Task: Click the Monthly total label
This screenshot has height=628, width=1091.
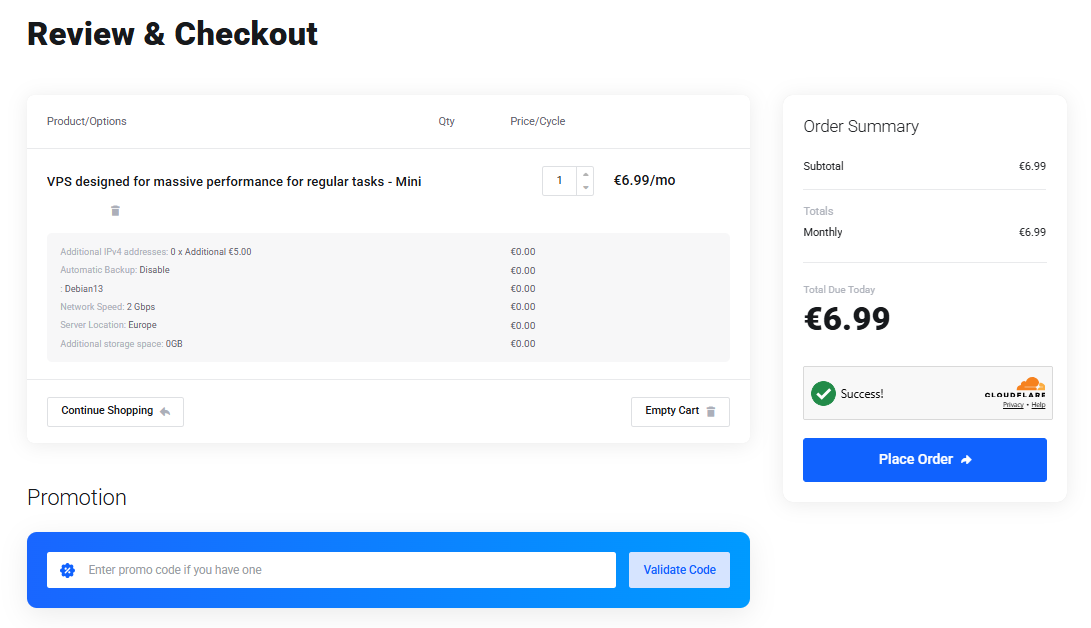Action: [x=822, y=232]
